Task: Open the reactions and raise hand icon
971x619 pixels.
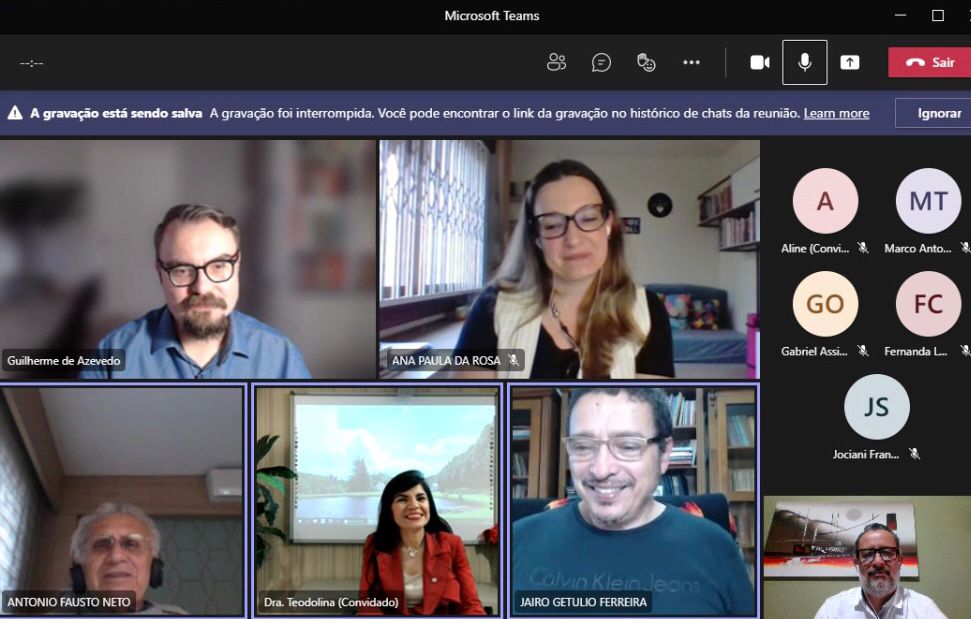Action: point(646,62)
